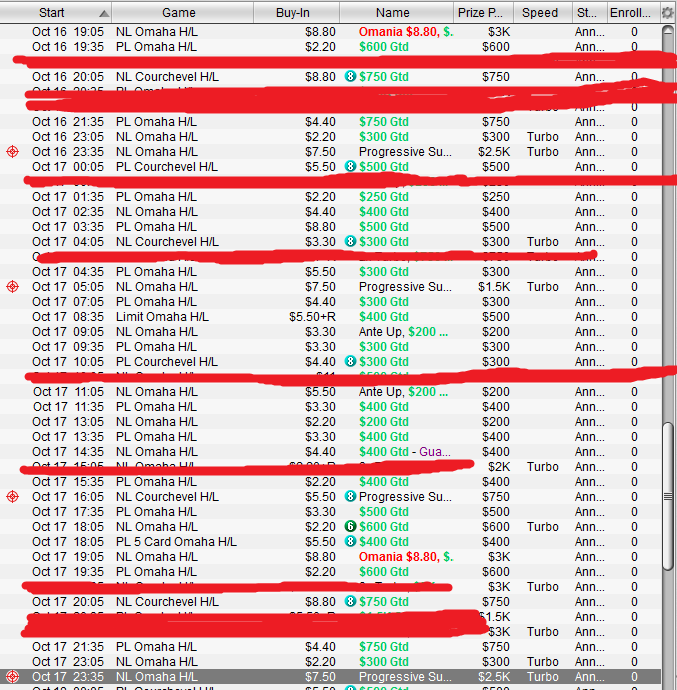677x690 pixels.
Task: Select Oct 17 04:35 PL Omaha H/L row
Action: (x=330, y=272)
